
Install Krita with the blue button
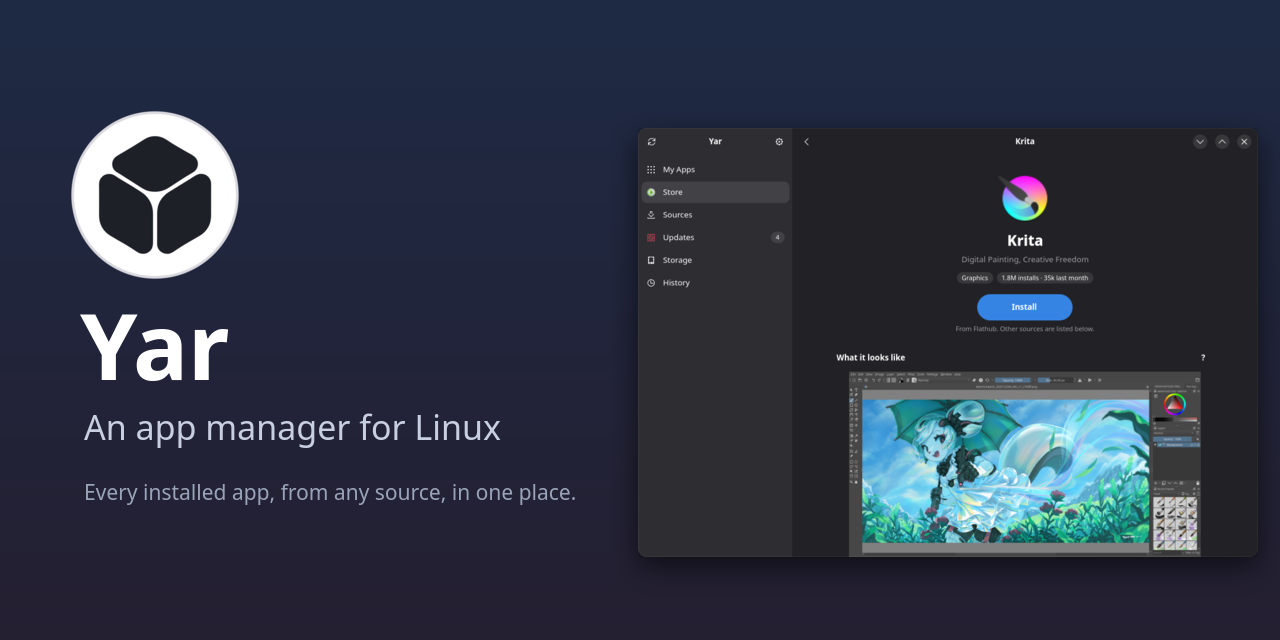[1024, 307]
